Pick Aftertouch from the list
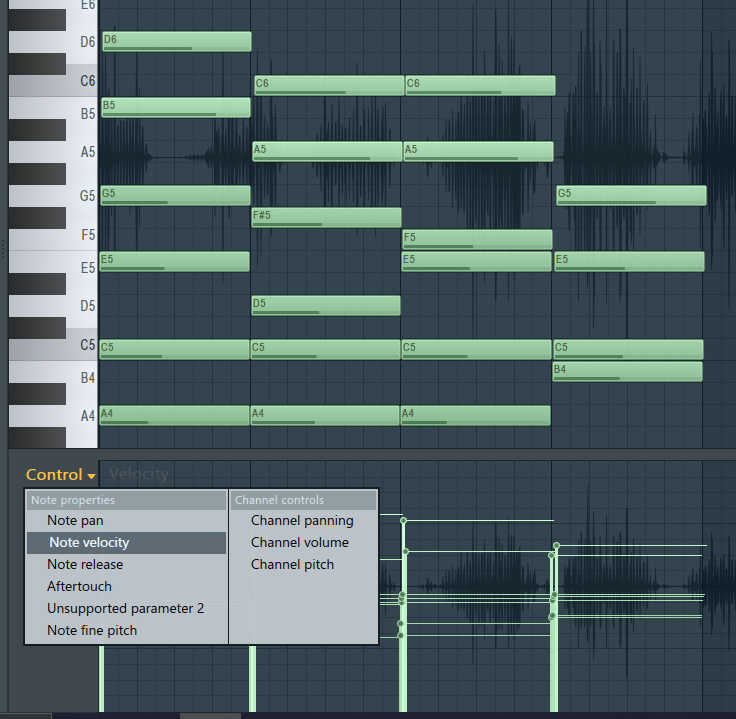Viewport: 736px width, 719px height. (x=79, y=587)
